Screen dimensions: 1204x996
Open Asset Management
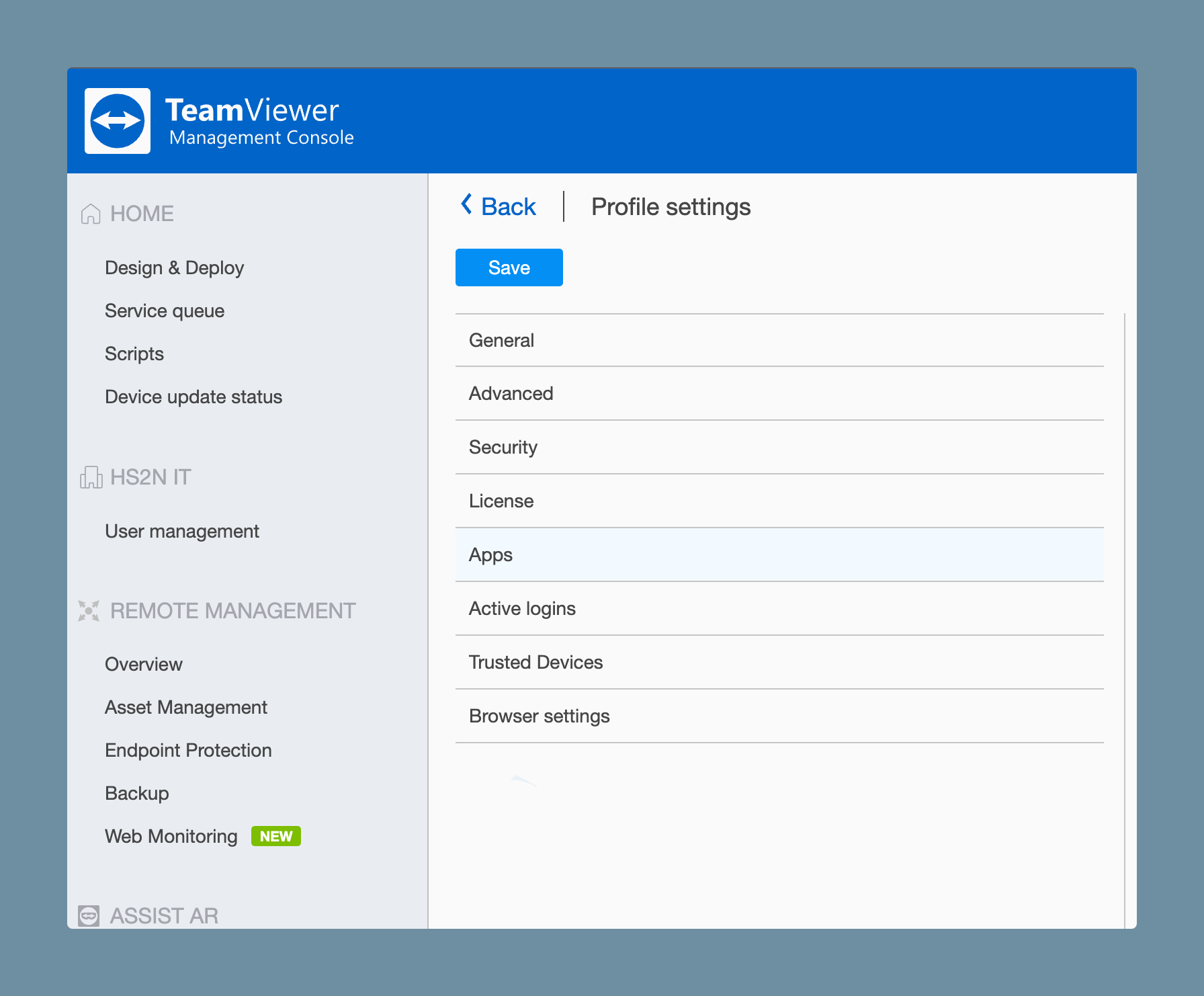186,708
